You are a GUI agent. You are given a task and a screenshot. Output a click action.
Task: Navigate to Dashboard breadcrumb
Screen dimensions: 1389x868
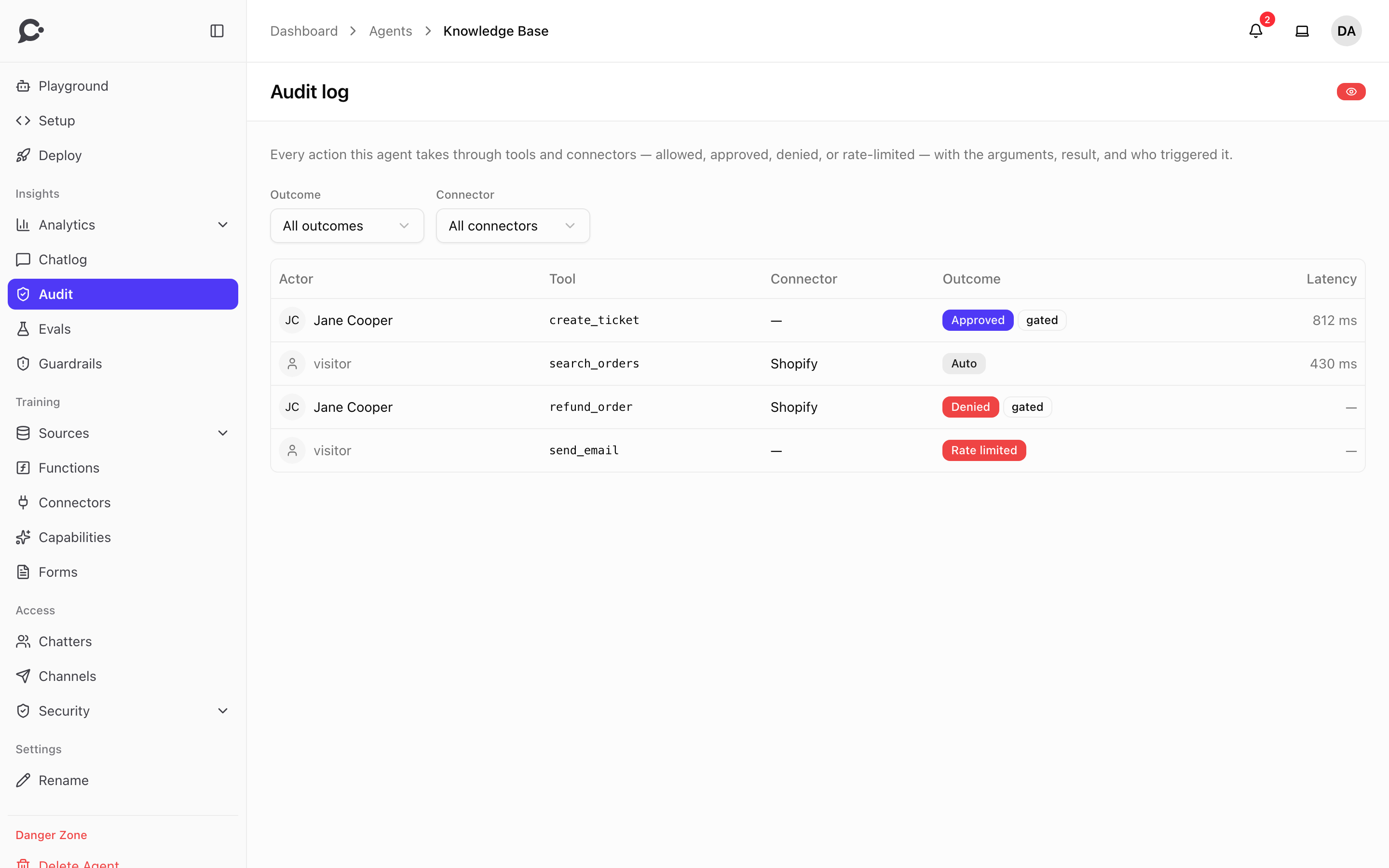click(x=304, y=31)
